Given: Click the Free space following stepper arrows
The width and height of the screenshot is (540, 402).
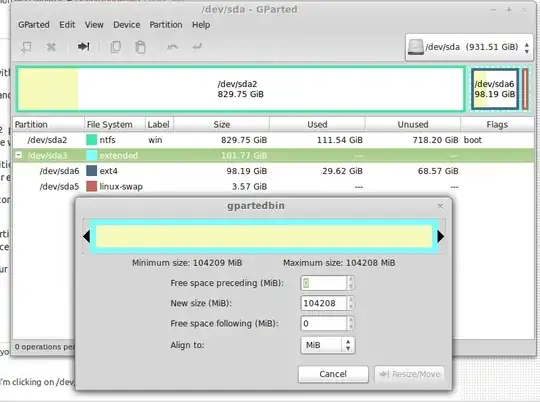Looking at the screenshot, I should pos(351,323).
